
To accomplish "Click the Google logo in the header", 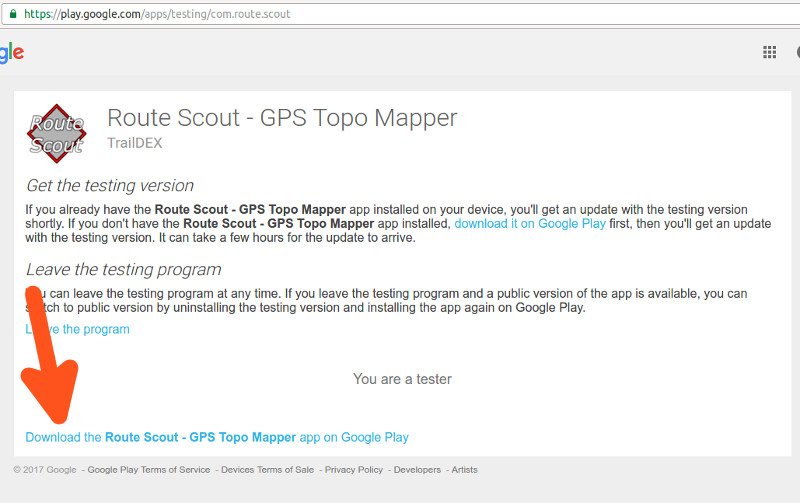I will 11,53.
